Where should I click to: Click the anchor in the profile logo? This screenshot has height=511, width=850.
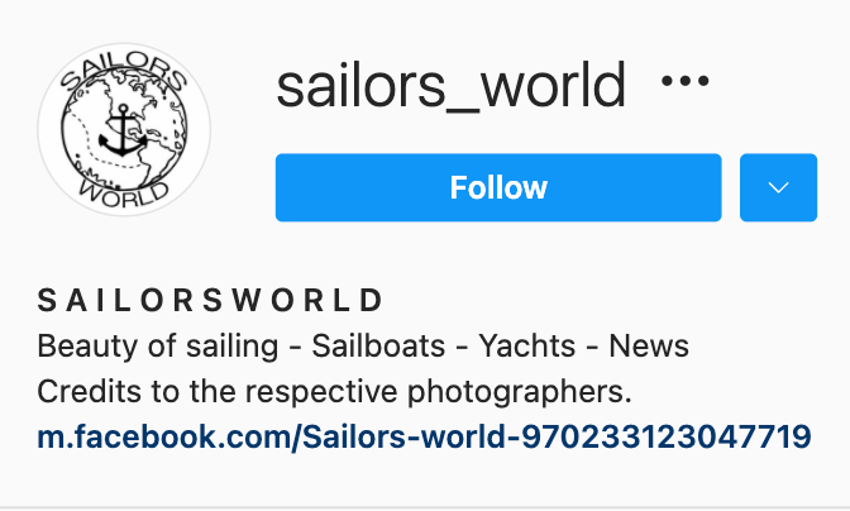click(x=123, y=131)
